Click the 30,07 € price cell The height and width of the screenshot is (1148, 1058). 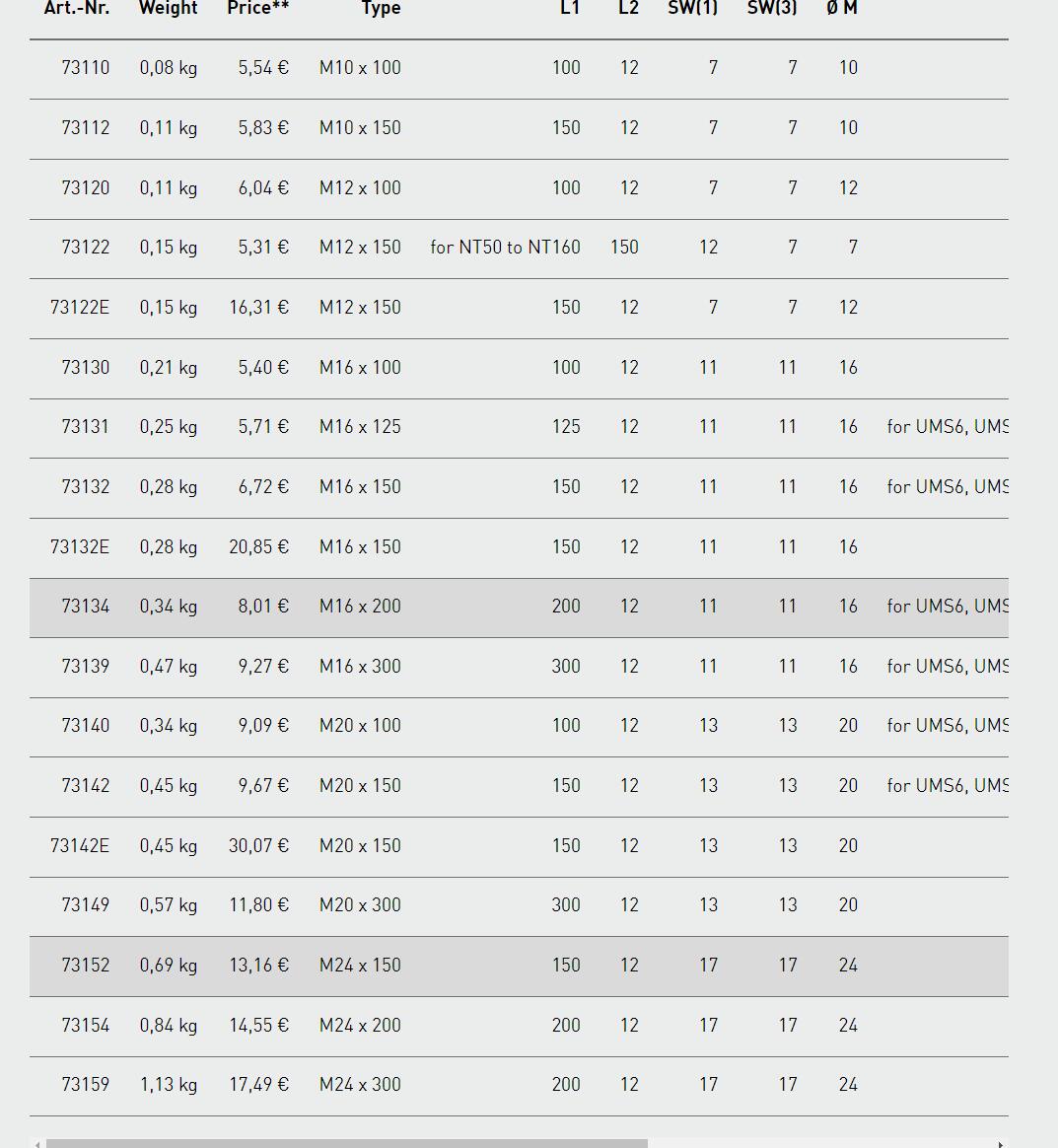point(259,845)
